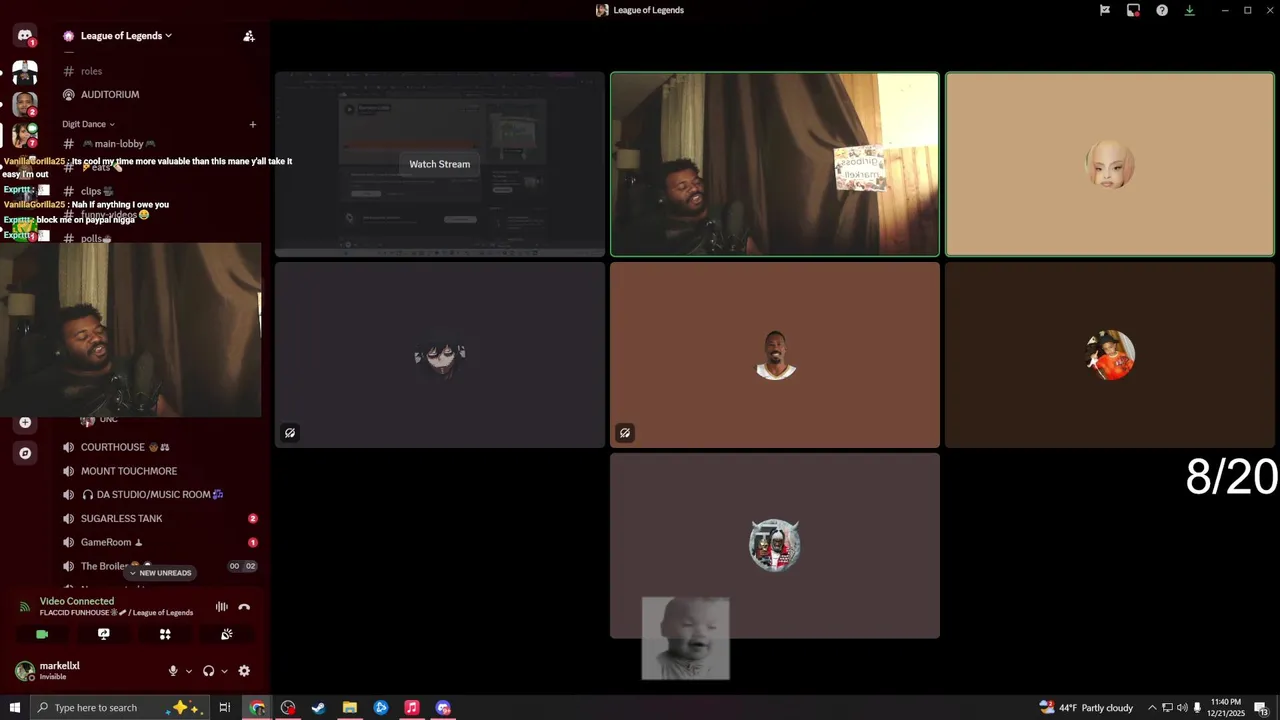1280x720 pixels.
Task: Open the noise suppression waveform icon
Action: [x=222, y=607]
